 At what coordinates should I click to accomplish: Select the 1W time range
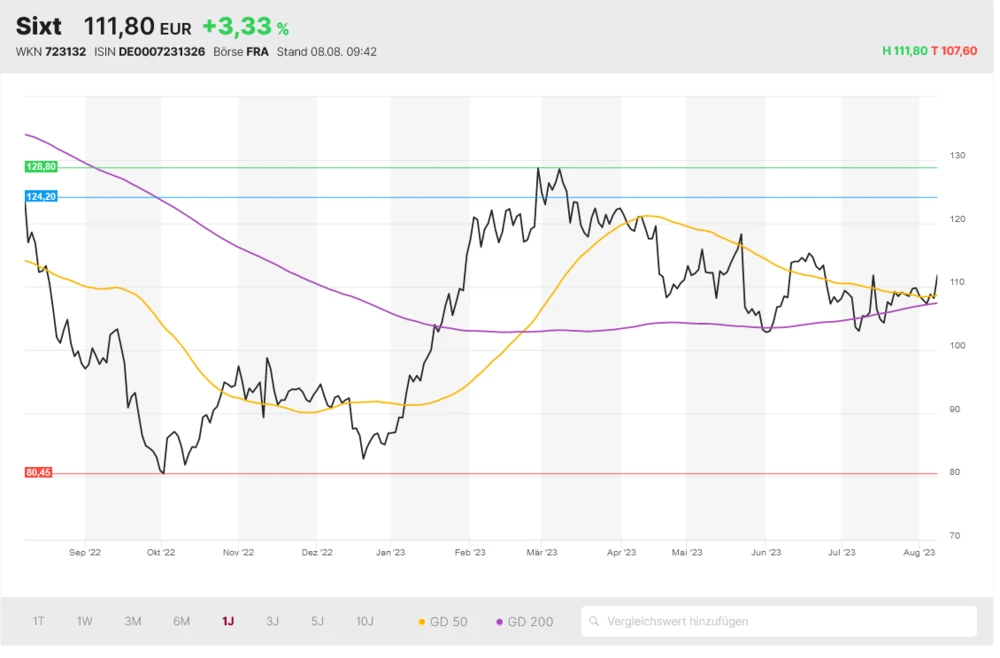point(85,621)
